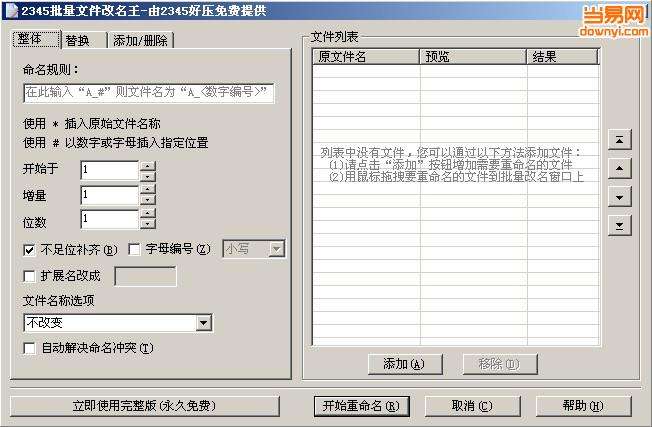Screen dimensions: 652x427
Task: Move selected file up one row
Action: (x=620, y=168)
